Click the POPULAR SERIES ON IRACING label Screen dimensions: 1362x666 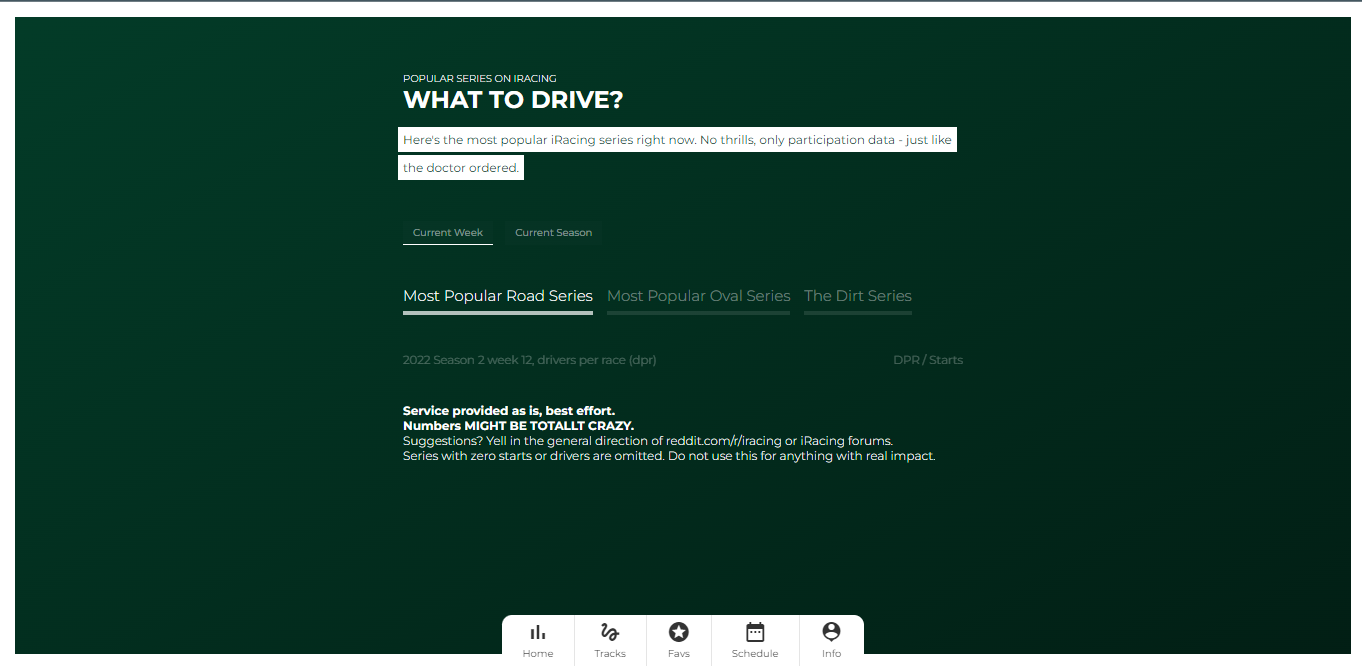coord(480,78)
